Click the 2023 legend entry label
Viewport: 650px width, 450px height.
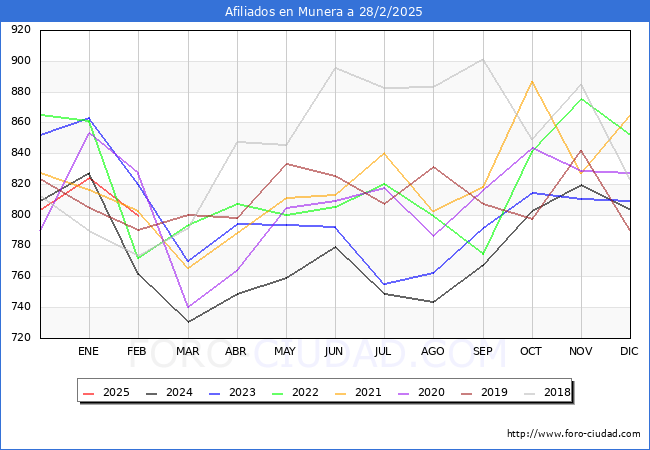click(x=242, y=392)
